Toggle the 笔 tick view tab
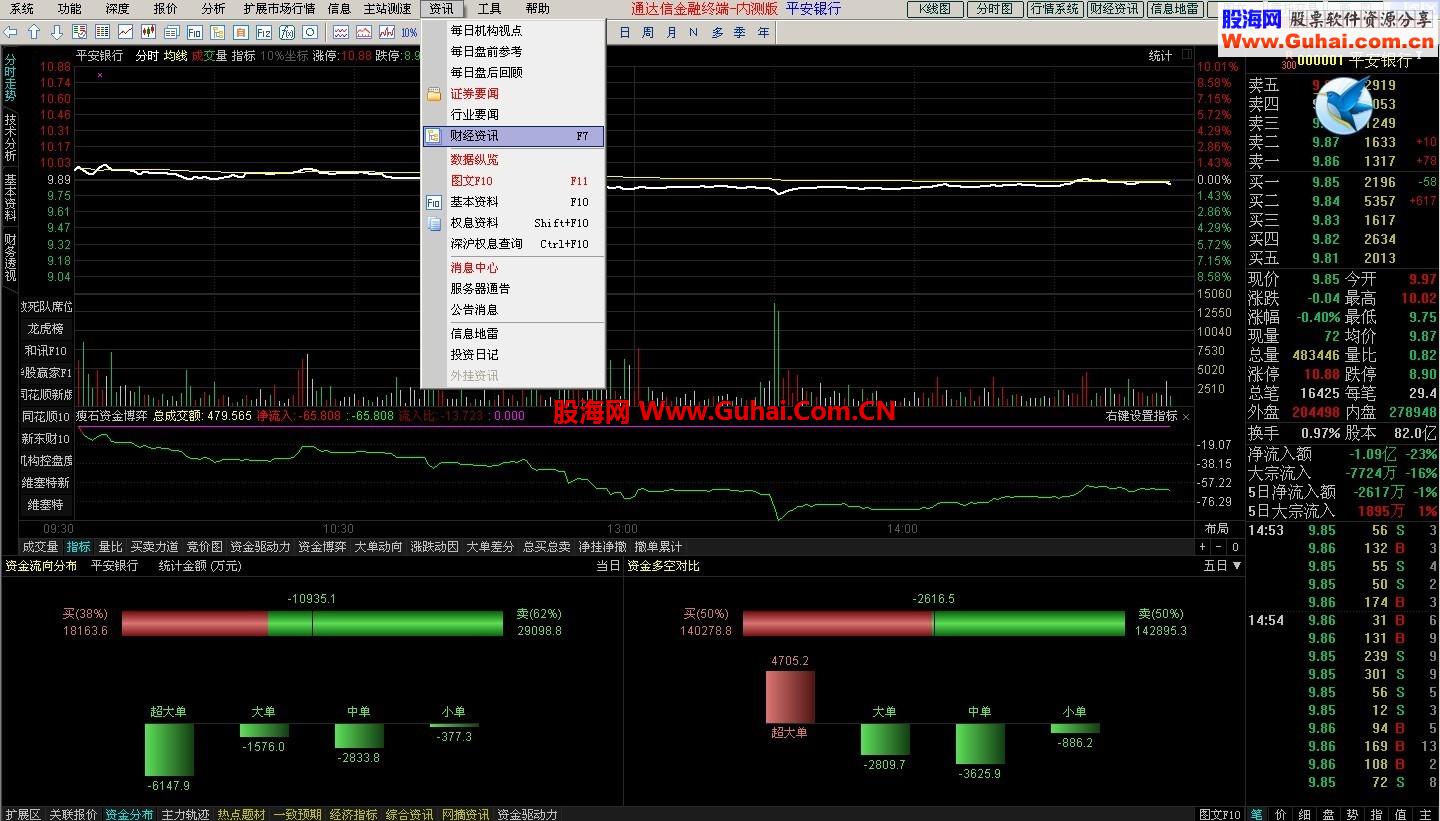 1257,814
